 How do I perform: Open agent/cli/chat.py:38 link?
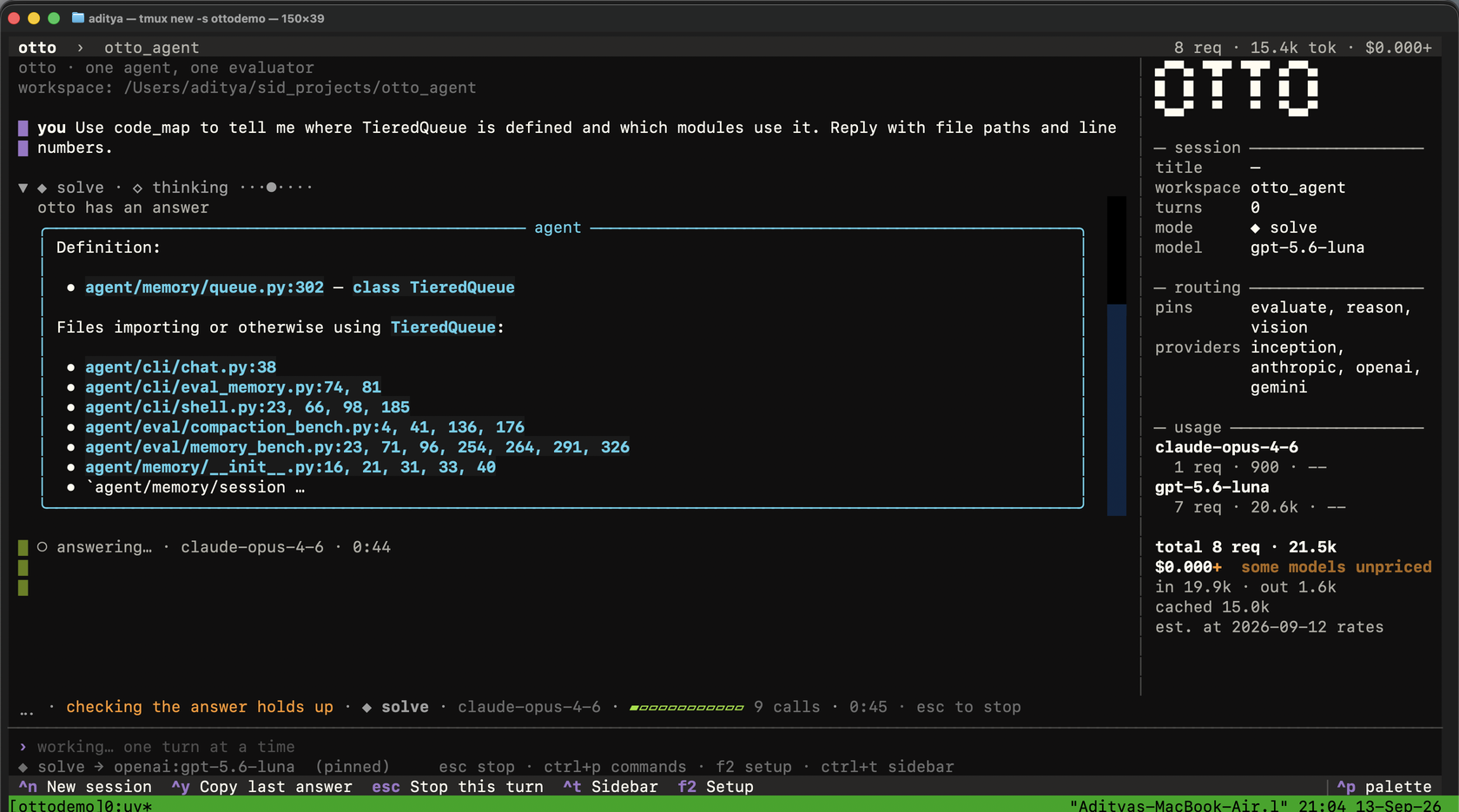pos(181,367)
